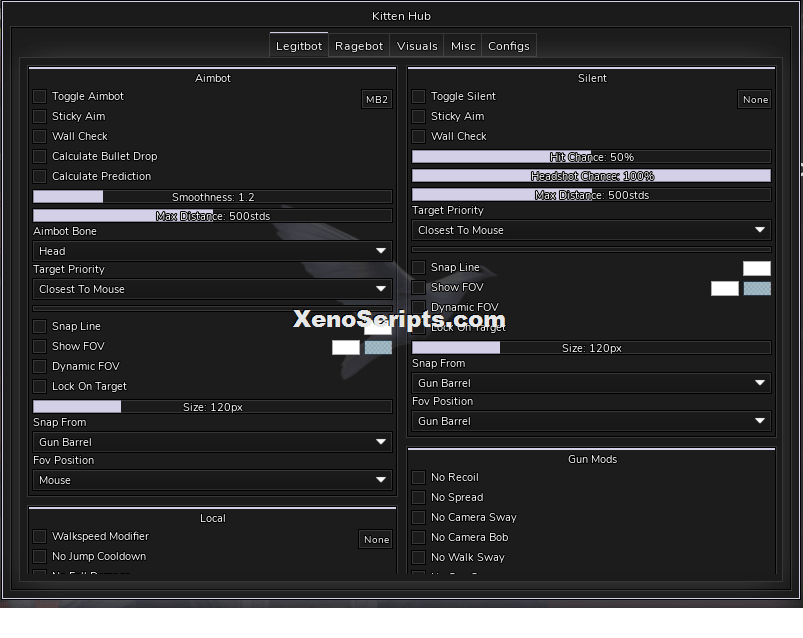Click None keybind beside Walkspeed Modifier
The height and width of the screenshot is (638, 803).
pos(376,539)
